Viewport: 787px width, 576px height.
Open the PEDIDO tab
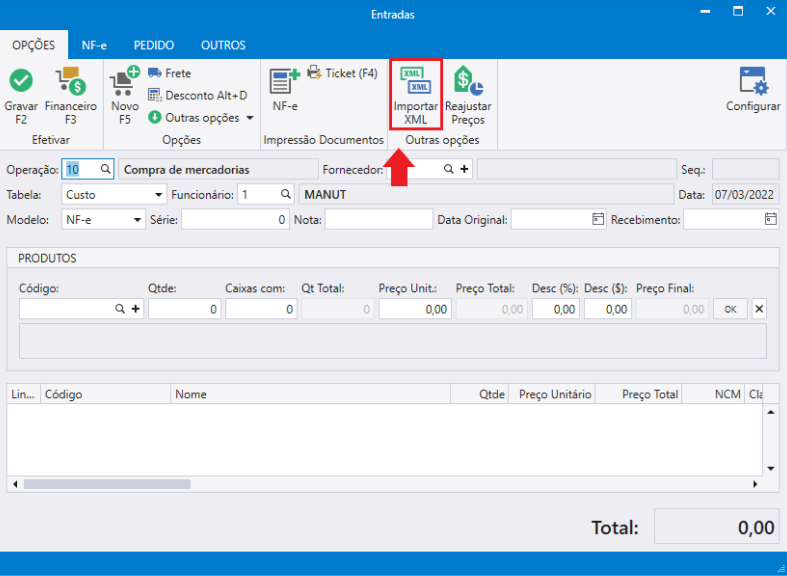click(x=154, y=45)
